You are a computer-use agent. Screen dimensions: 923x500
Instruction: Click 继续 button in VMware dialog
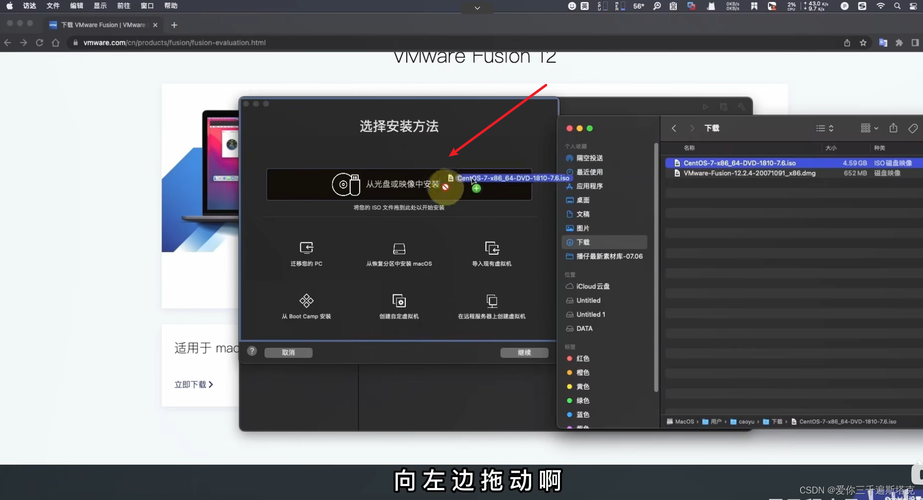tap(524, 352)
